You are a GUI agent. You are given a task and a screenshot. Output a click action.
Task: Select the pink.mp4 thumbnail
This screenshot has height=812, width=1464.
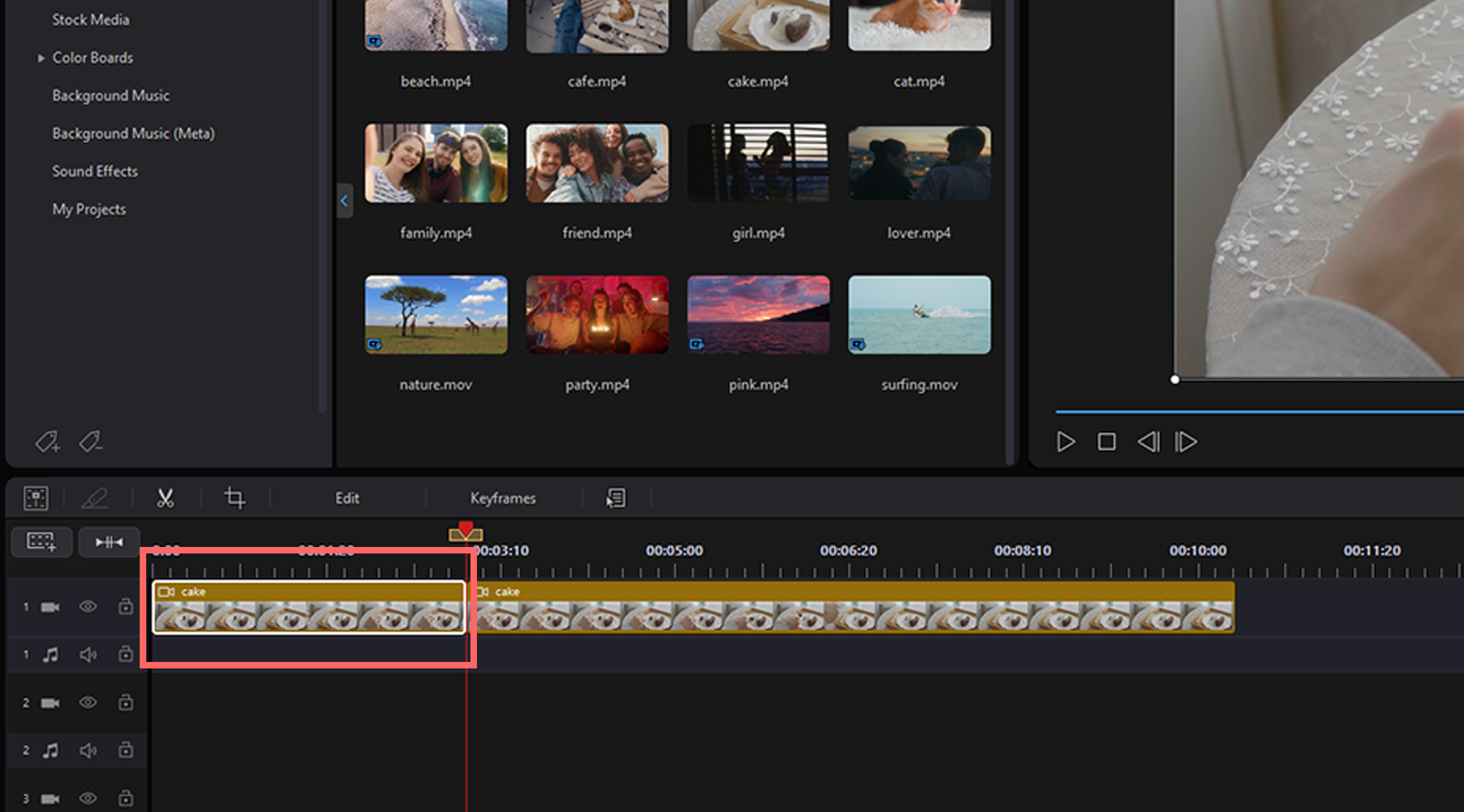[x=758, y=314]
